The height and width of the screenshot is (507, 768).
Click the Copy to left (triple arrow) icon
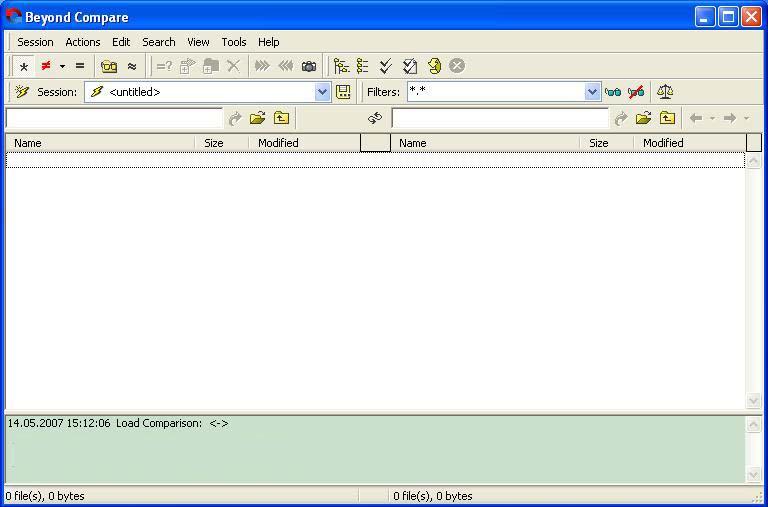tap(286, 66)
